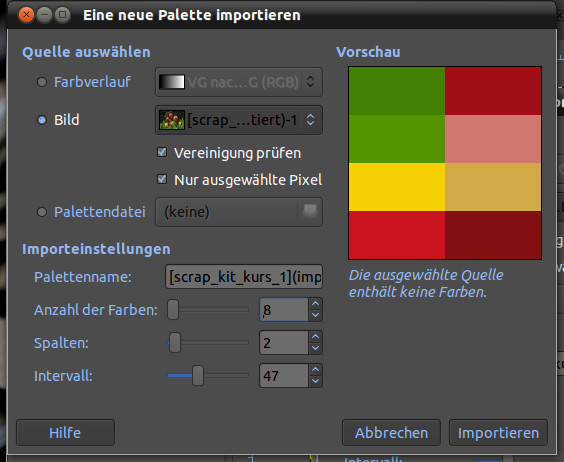Open the Farbverlauf gradient dropdown
The image size is (564, 462).
[x=239, y=82]
